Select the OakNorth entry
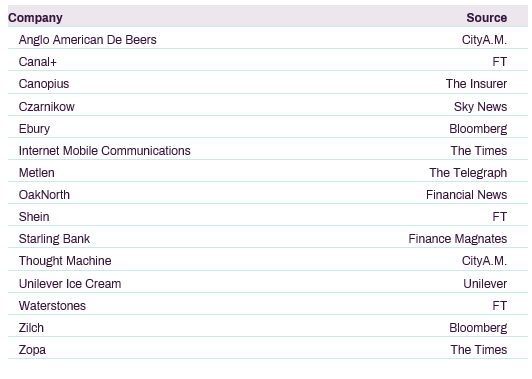This screenshot has width=532, height=379. pyautogui.click(x=44, y=195)
